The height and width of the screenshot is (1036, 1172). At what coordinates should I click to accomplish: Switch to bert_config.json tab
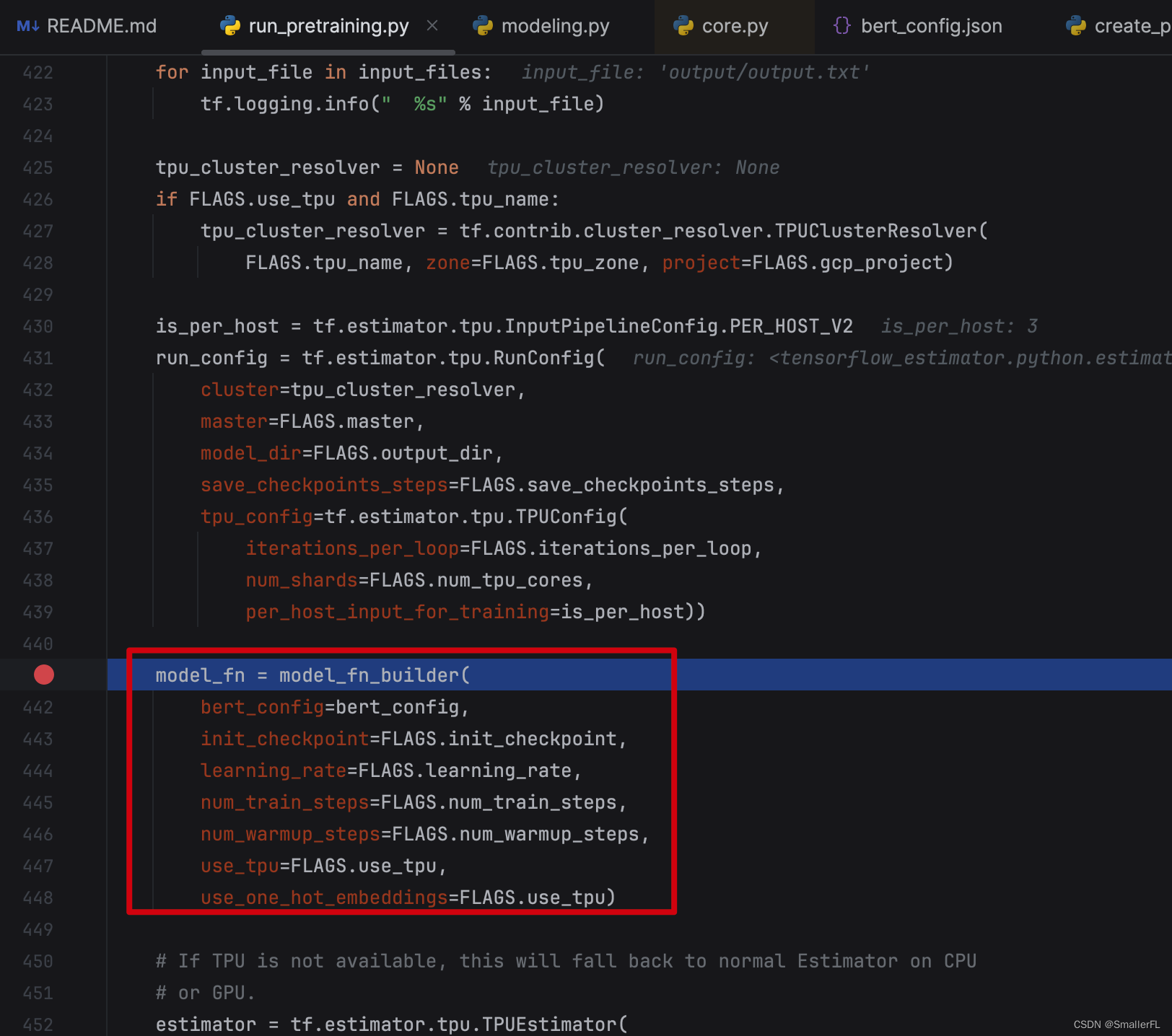[x=918, y=26]
